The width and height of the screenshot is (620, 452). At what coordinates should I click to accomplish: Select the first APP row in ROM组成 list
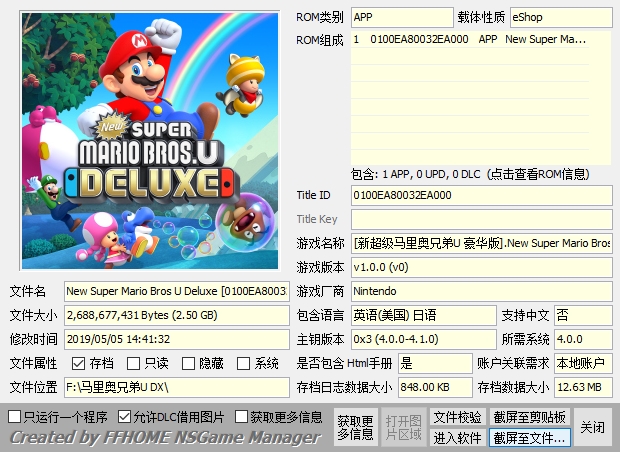pos(468,40)
